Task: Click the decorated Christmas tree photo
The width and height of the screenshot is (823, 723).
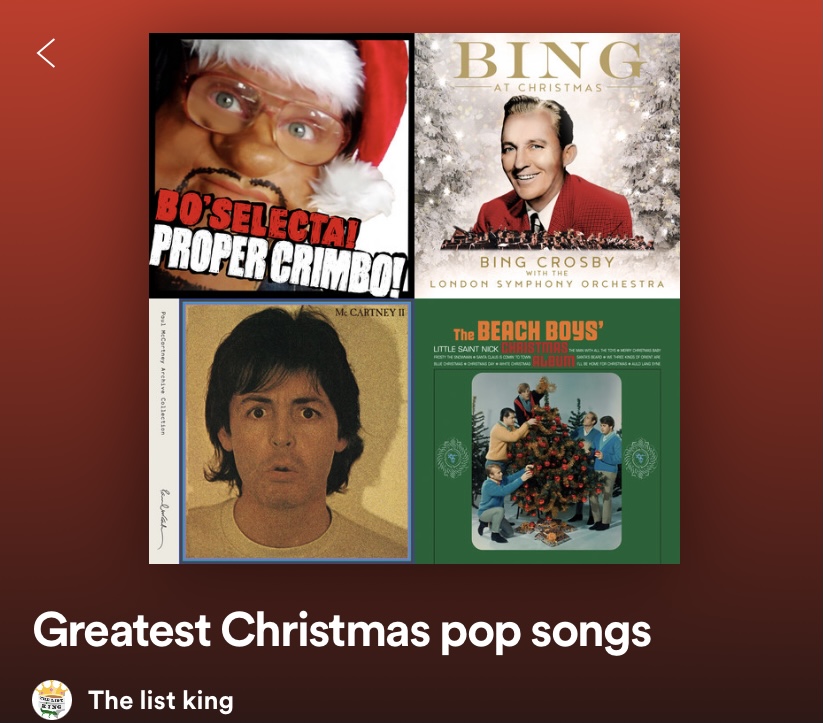Action: coord(546,462)
